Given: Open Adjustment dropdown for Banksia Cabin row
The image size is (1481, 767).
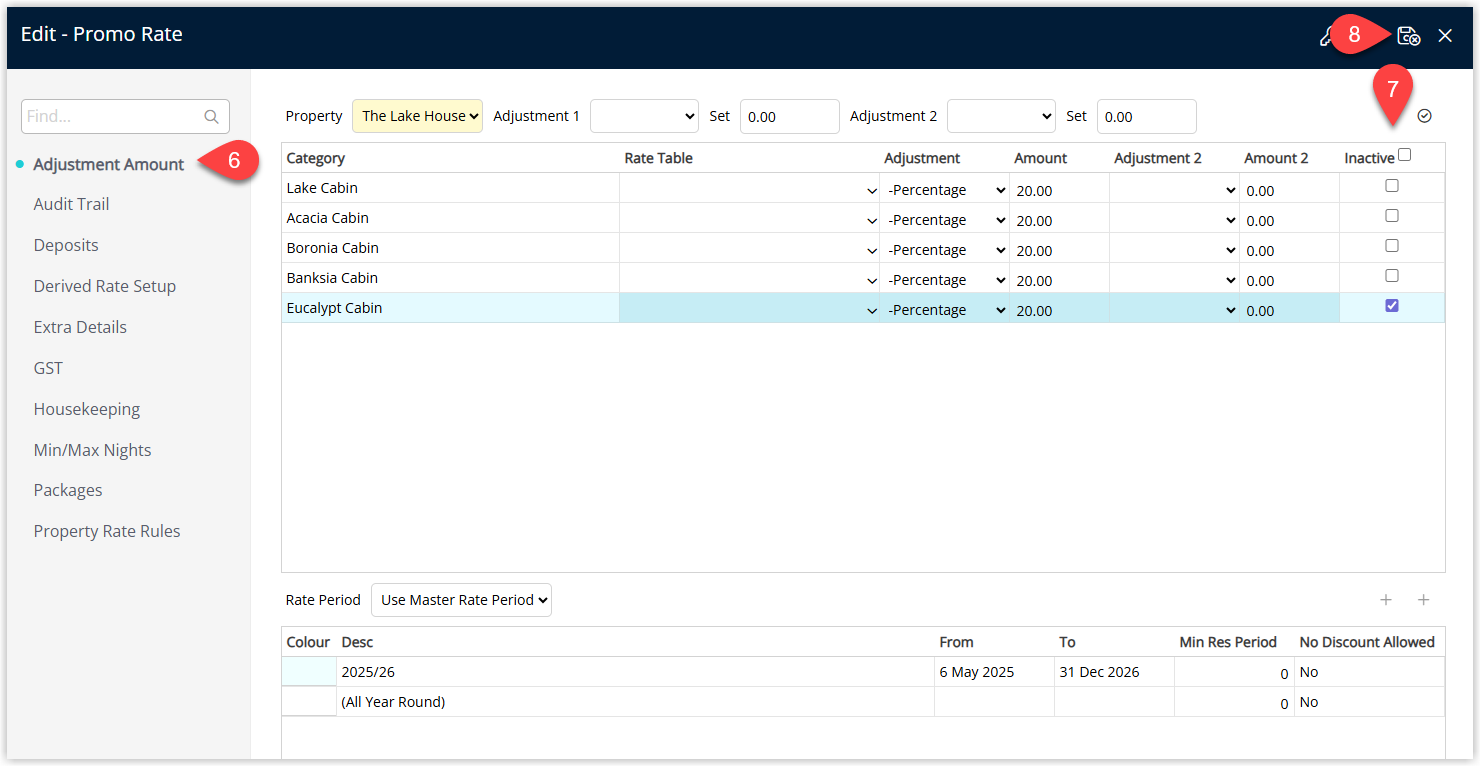Looking at the screenshot, I should click(x=946, y=280).
